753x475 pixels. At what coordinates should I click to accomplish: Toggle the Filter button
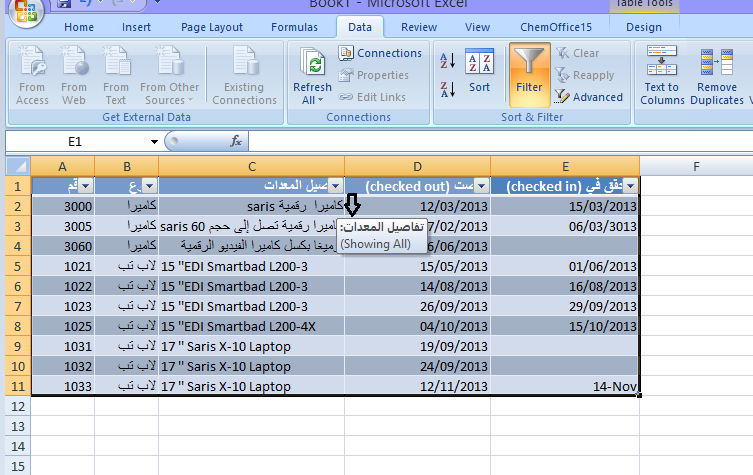tap(529, 74)
